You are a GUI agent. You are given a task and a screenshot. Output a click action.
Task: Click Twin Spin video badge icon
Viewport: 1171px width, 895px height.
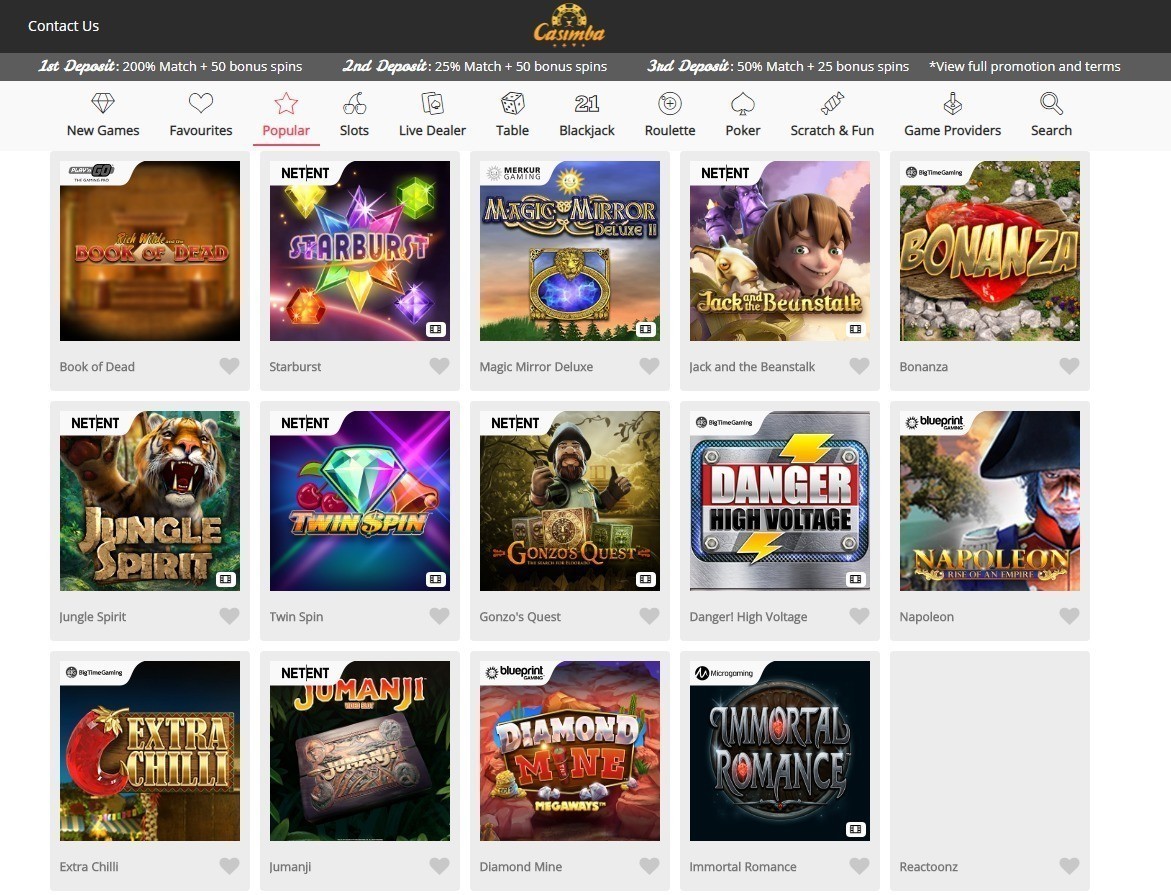(435, 579)
